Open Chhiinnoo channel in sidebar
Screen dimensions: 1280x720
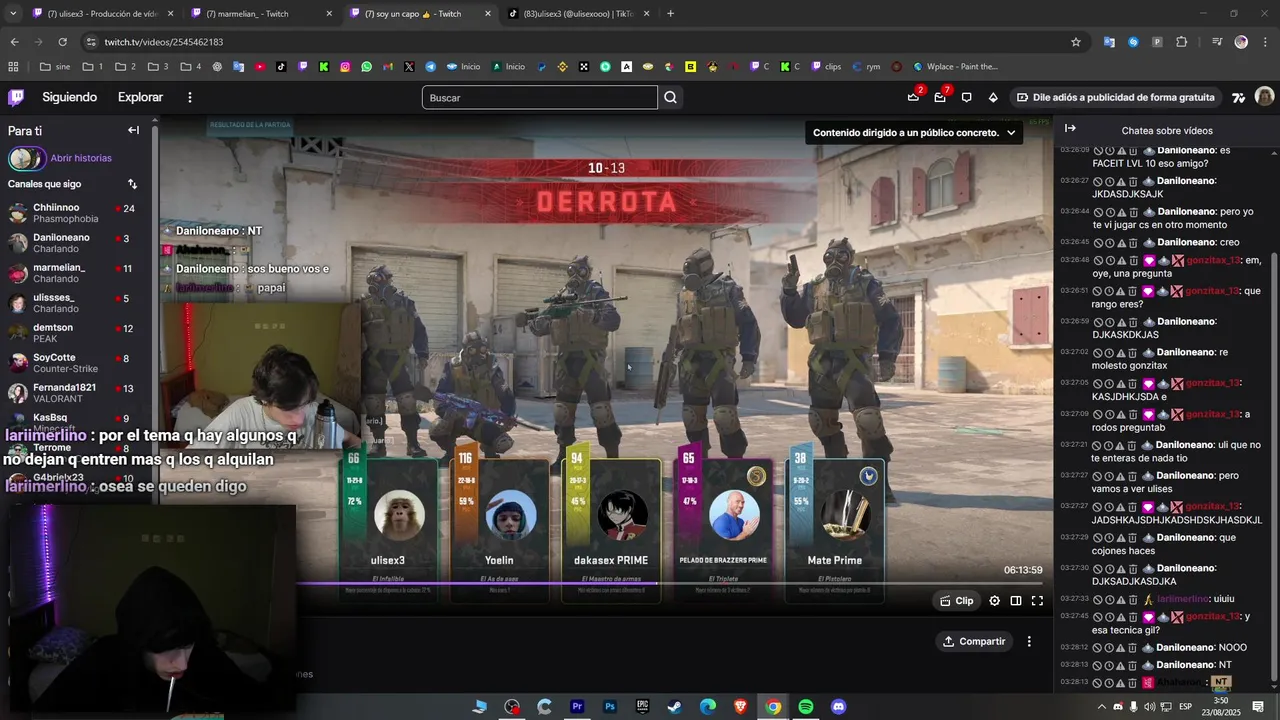(x=75, y=213)
